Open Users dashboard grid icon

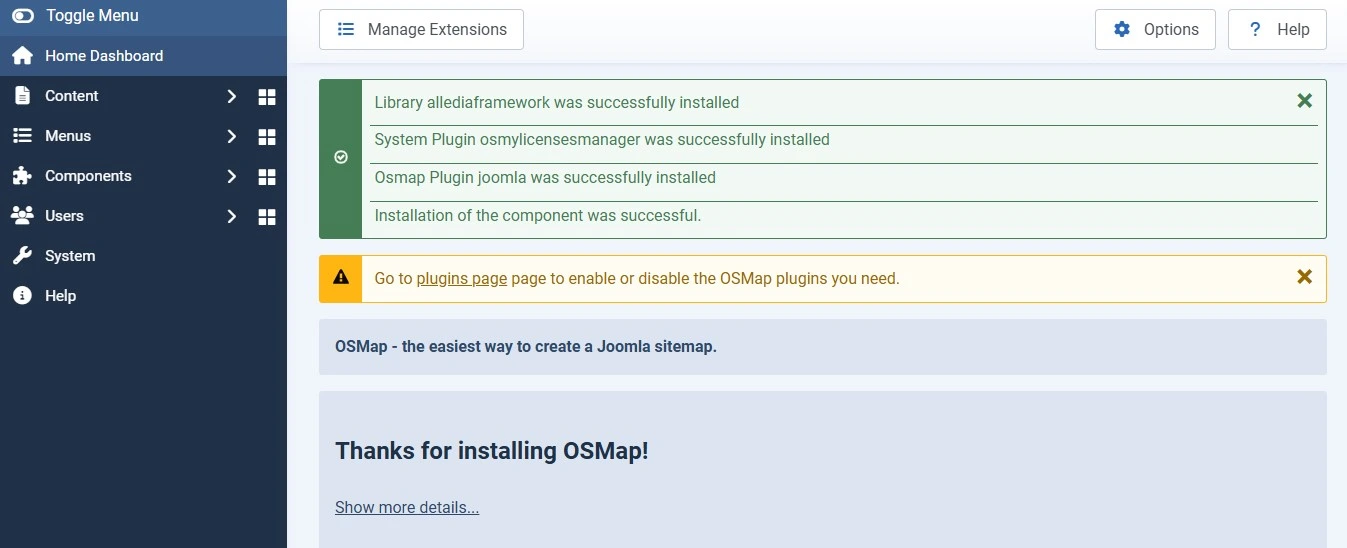coord(267,216)
